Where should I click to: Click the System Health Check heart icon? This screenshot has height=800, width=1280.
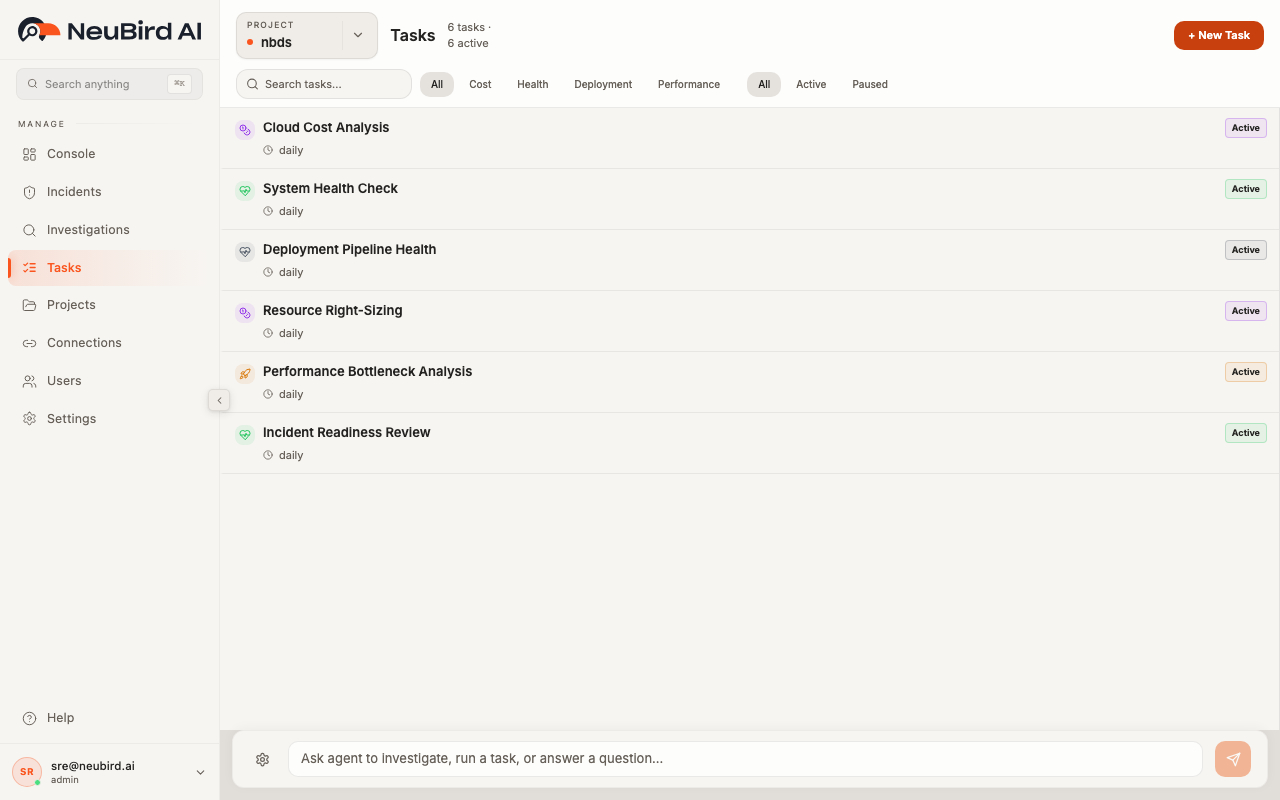tap(245, 190)
